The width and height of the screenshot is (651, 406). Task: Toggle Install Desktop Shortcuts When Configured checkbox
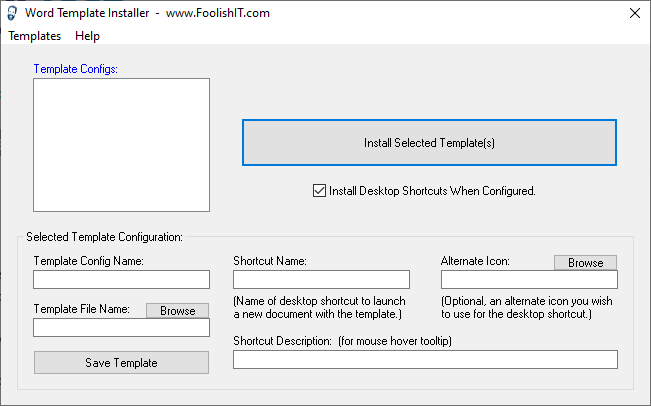tap(319, 191)
